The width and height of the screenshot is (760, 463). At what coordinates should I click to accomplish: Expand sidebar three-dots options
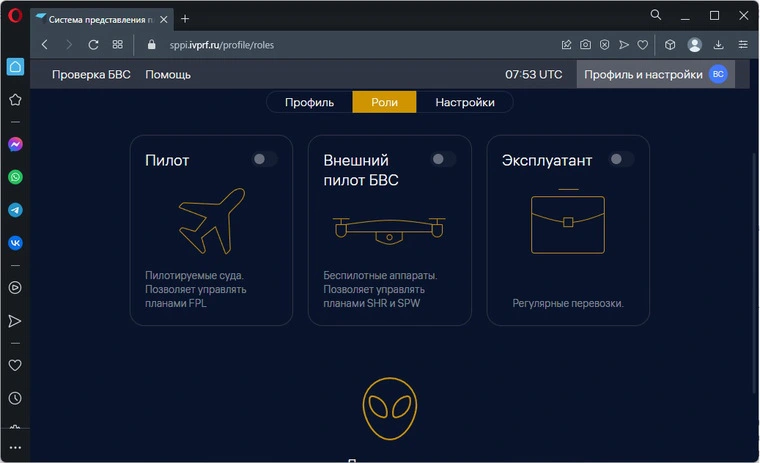(15, 447)
